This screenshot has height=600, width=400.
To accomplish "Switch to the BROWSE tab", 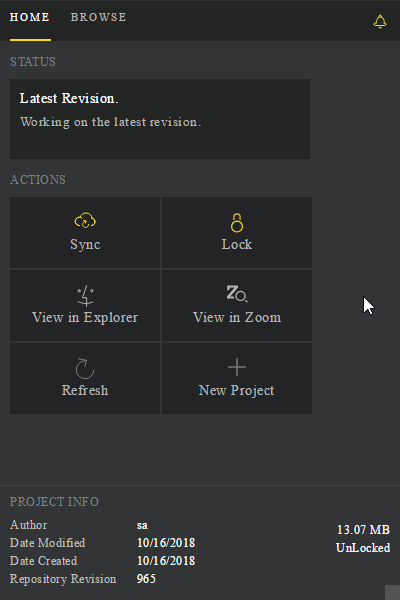I will coord(98,17).
